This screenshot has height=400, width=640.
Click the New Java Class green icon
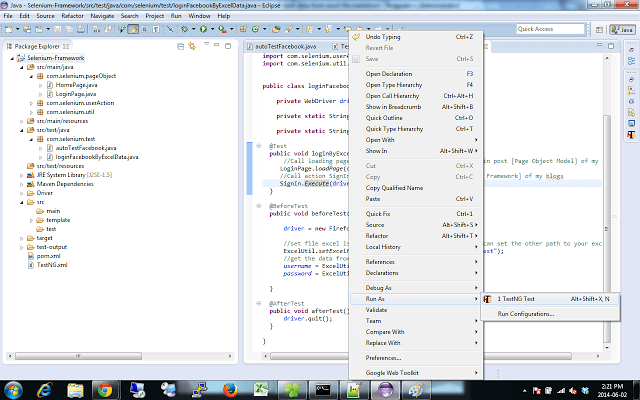[x=256, y=29]
